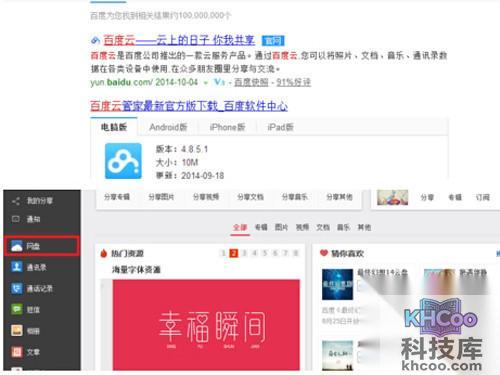
Task: Select the 视频 filter
Action: coord(302,228)
